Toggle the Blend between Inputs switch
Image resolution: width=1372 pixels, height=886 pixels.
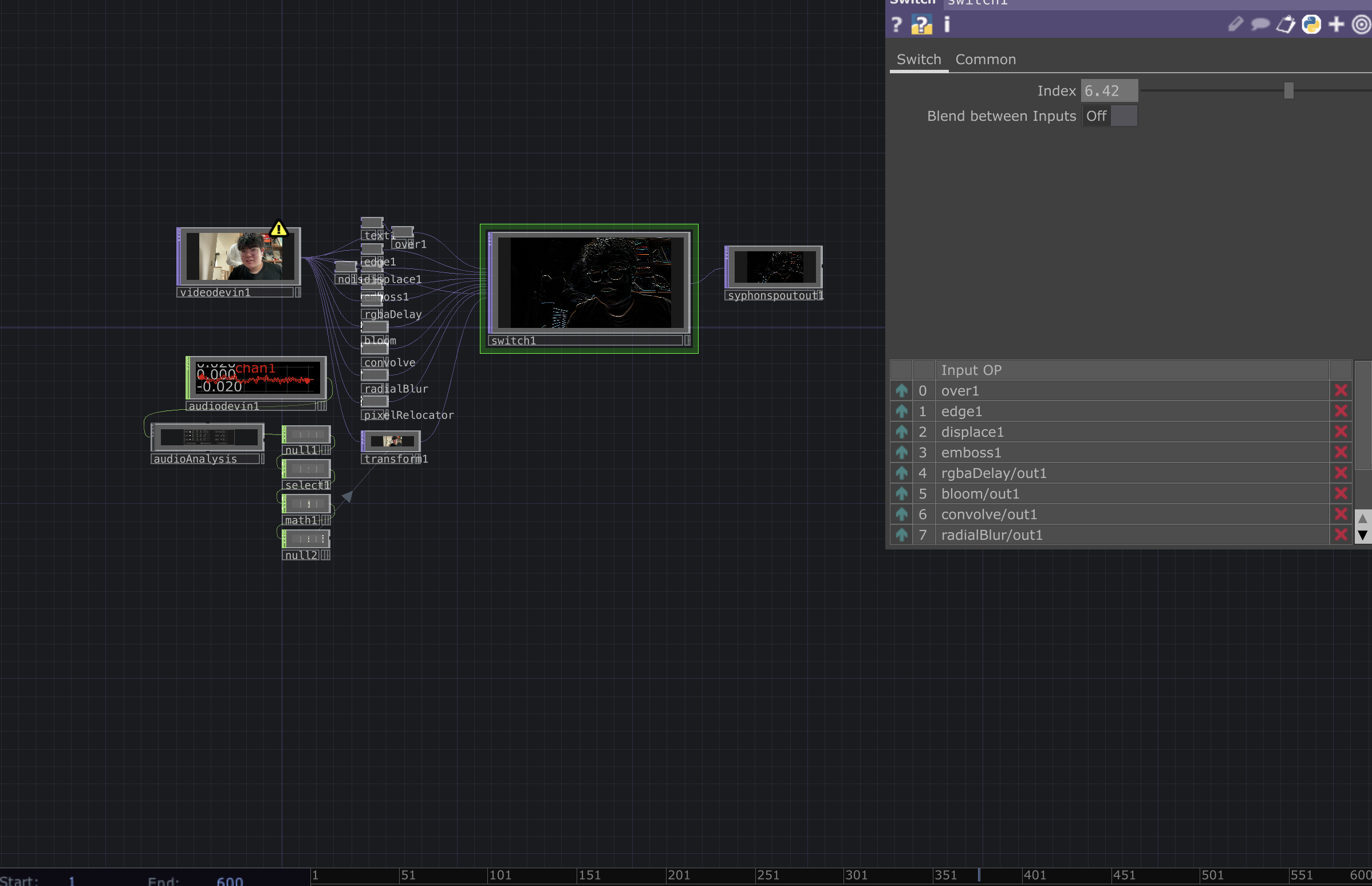[x=1109, y=116]
